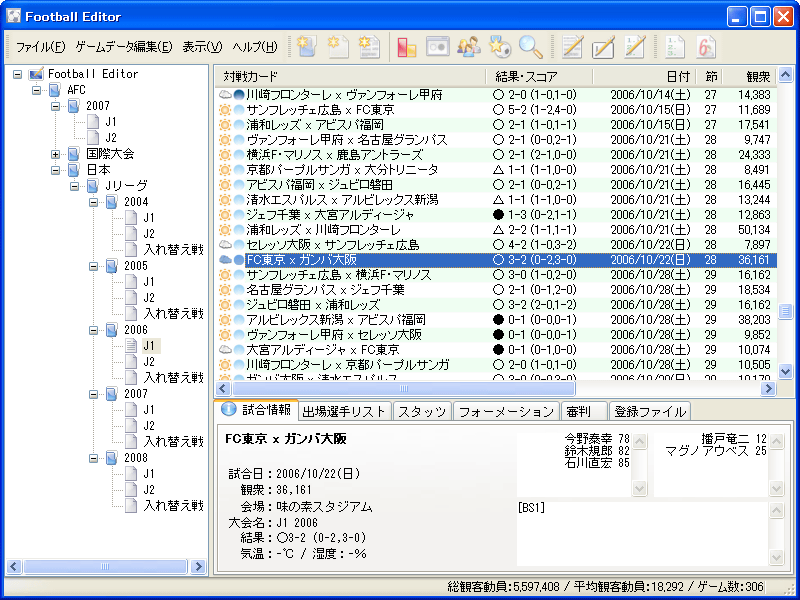Image resolution: width=800 pixels, height=600 pixels.
Task: Select 入れ替え戦 under the 2005 season
Action: pyautogui.click(x=173, y=314)
